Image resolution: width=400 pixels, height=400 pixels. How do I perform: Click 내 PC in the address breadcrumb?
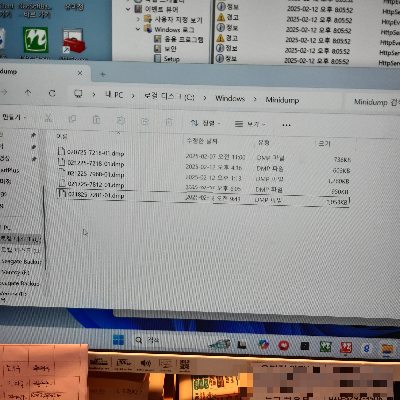[114, 95]
